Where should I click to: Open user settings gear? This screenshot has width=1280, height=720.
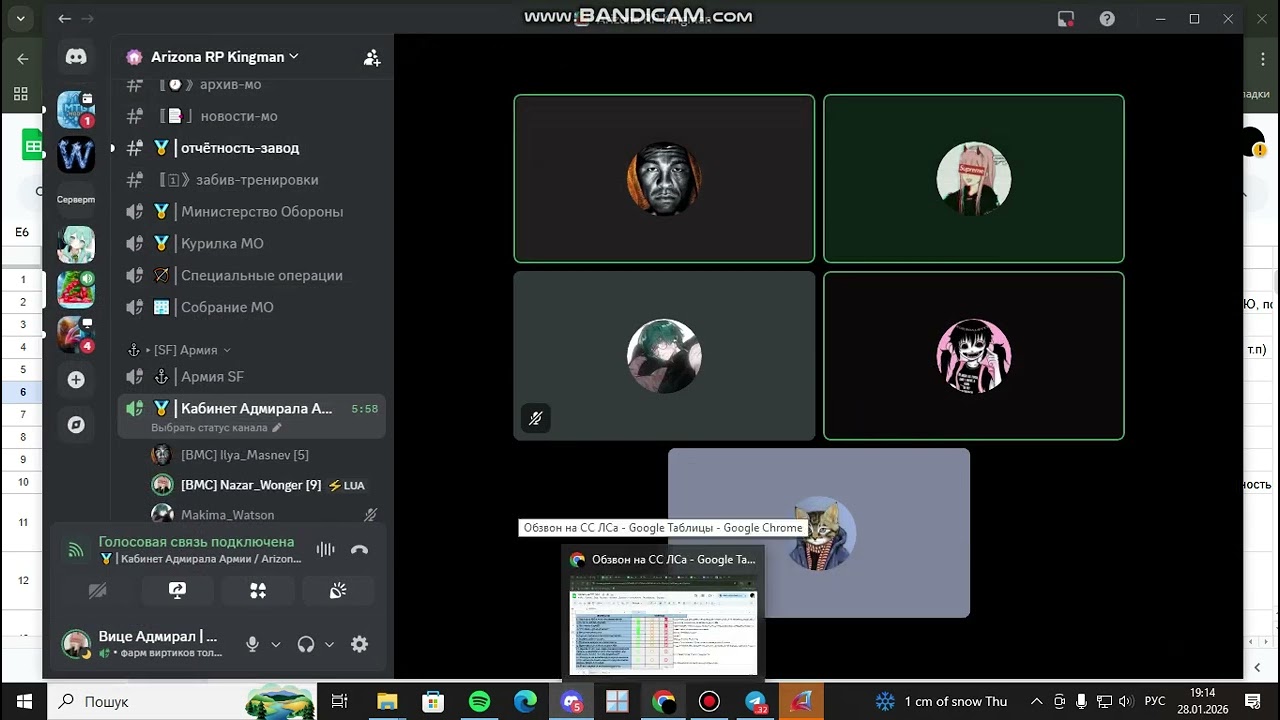(x=359, y=645)
